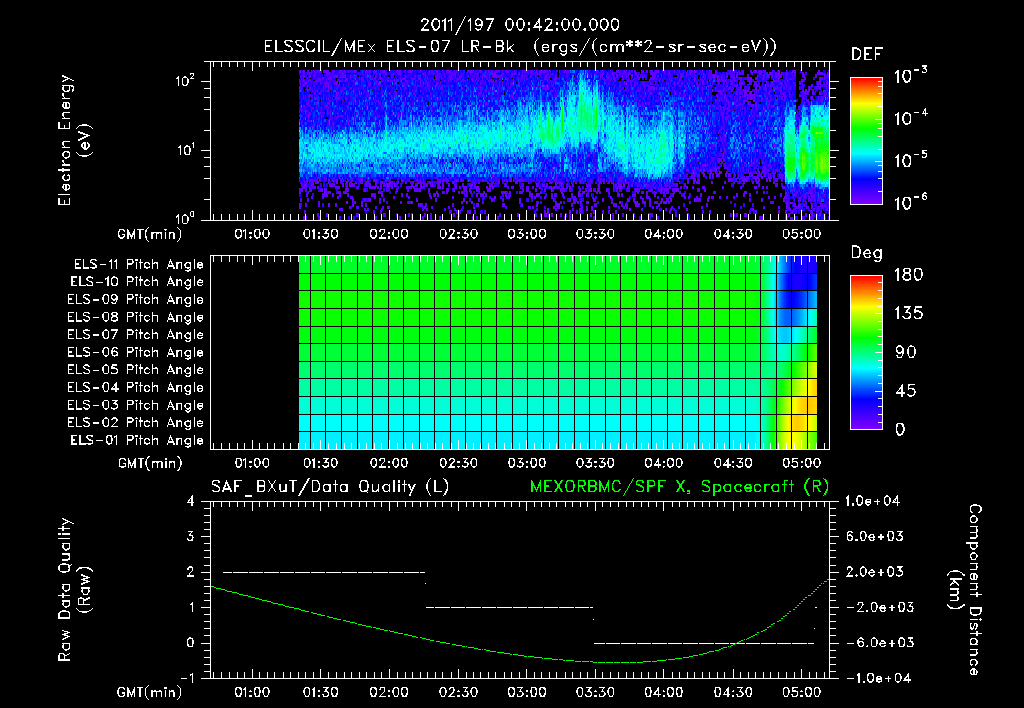This screenshot has height=708, width=1024.
Task: Click the 45 value on Deg scale
Action: coord(906,391)
